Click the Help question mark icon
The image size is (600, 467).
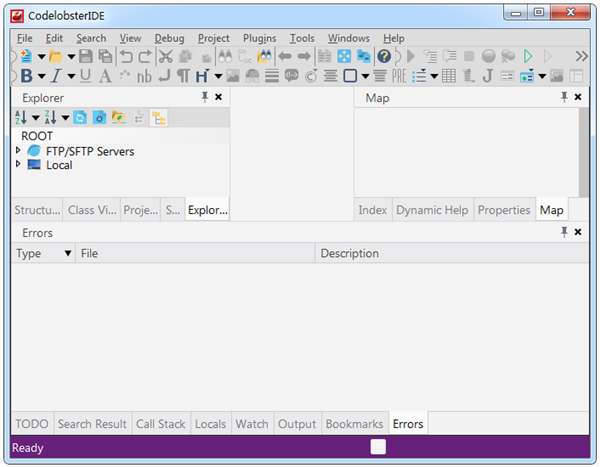(384, 57)
